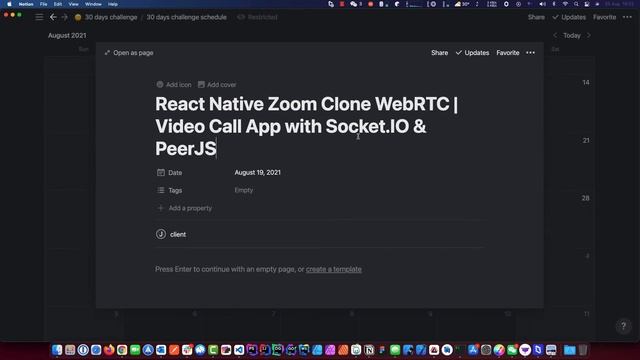Open the Apple menu
Image resolution: width=640 pixels, height=360 pixels.
click(x=9, y=4)
